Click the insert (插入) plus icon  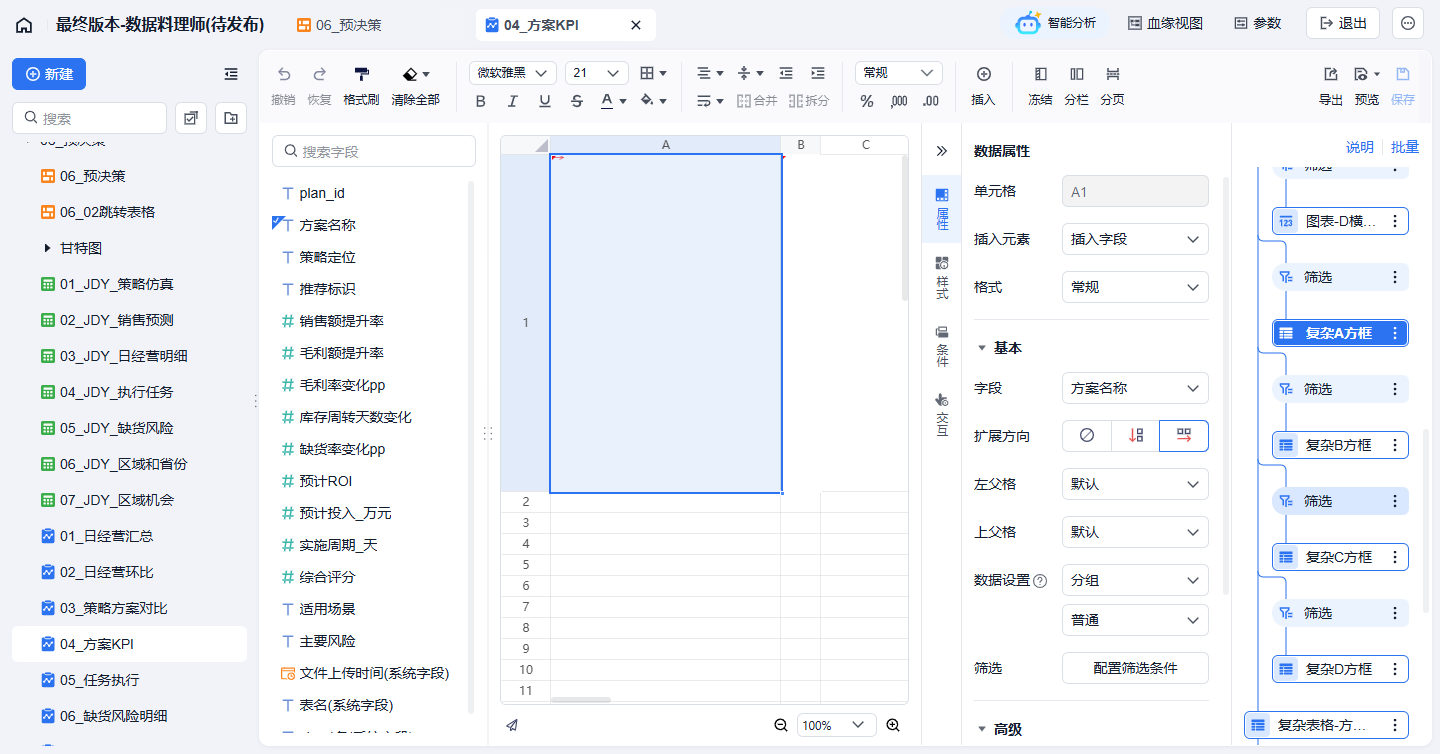pyautogui.click(x=983, y=74)
